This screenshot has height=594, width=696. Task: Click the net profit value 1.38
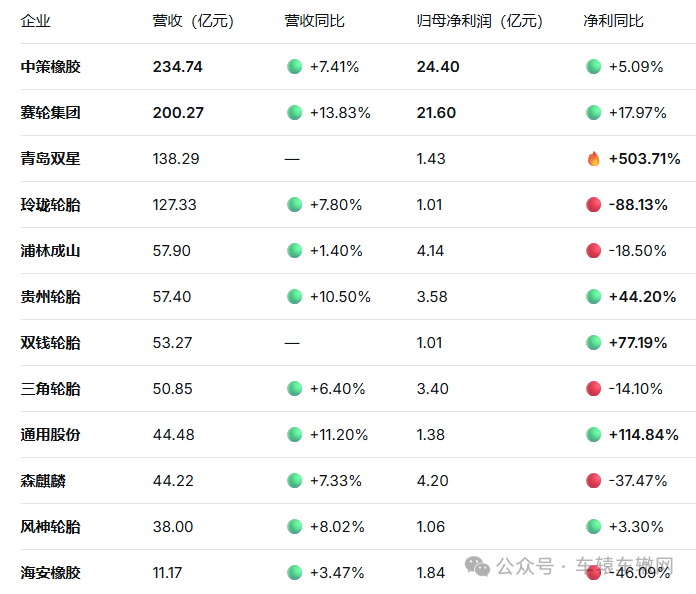click(431, 435)
